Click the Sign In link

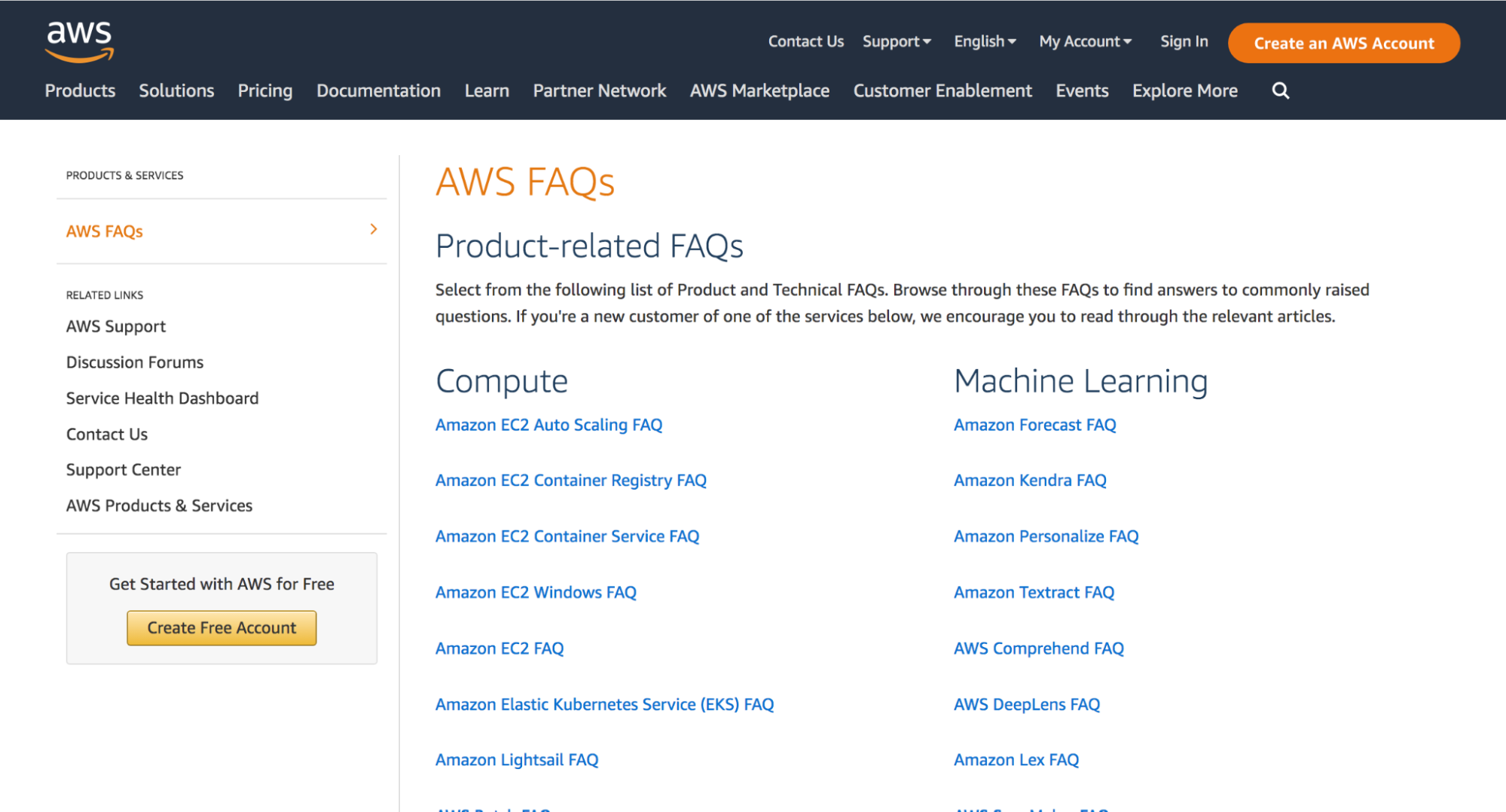1183,41
